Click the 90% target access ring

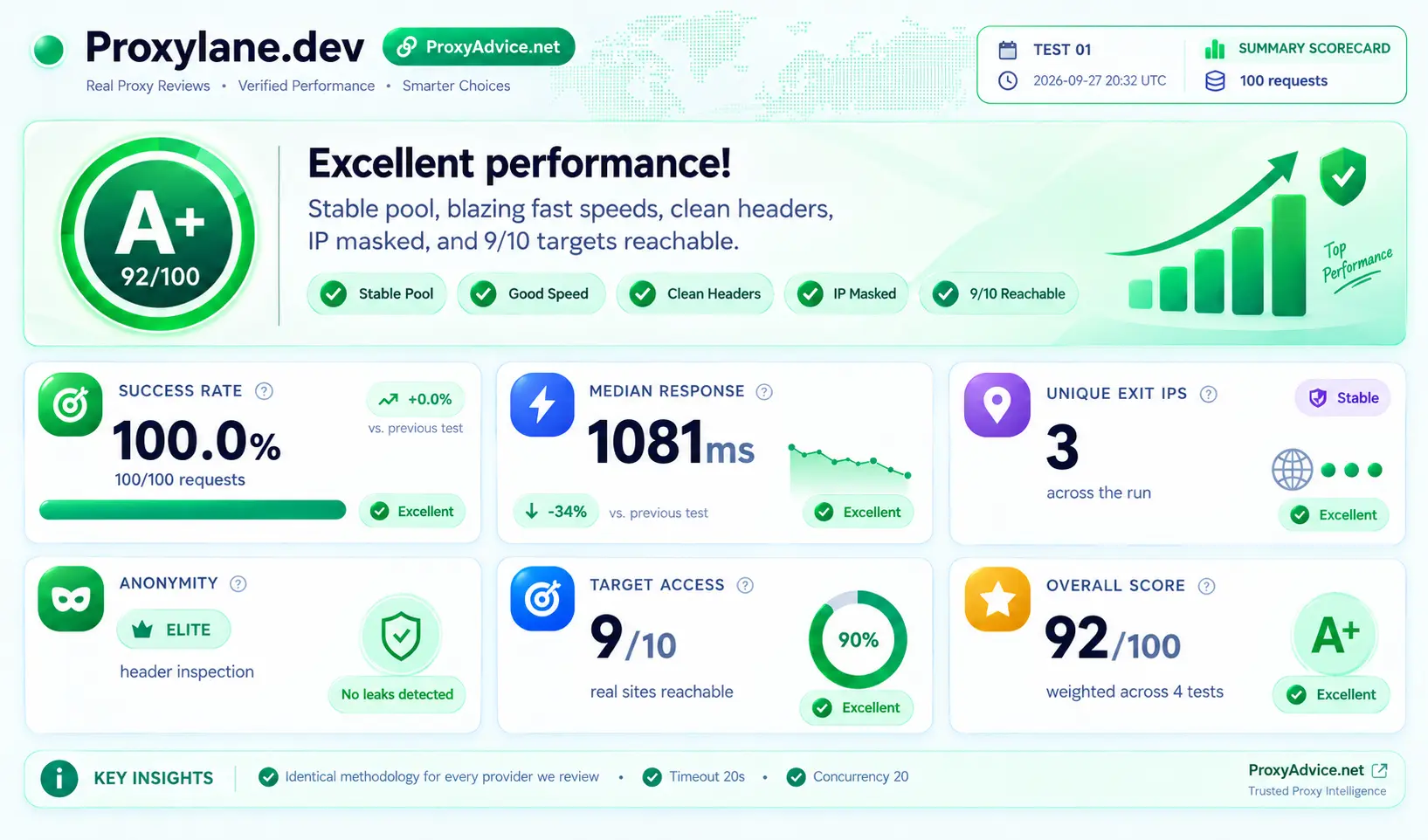858,640
